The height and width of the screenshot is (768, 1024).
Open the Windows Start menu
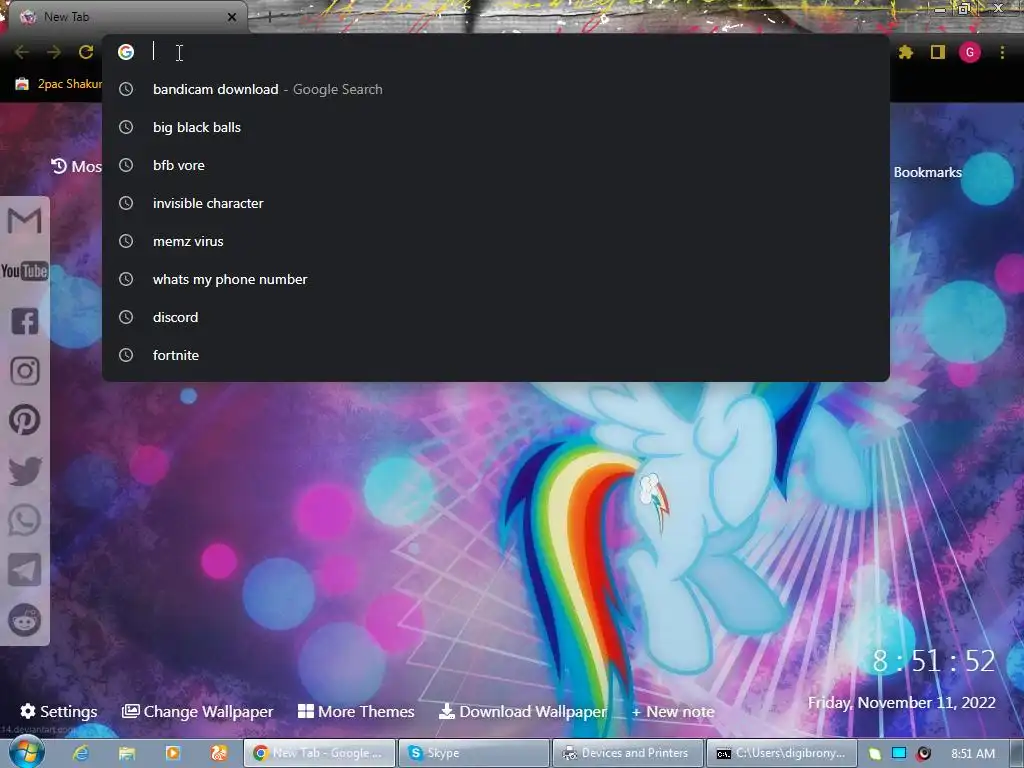[26, 752]
